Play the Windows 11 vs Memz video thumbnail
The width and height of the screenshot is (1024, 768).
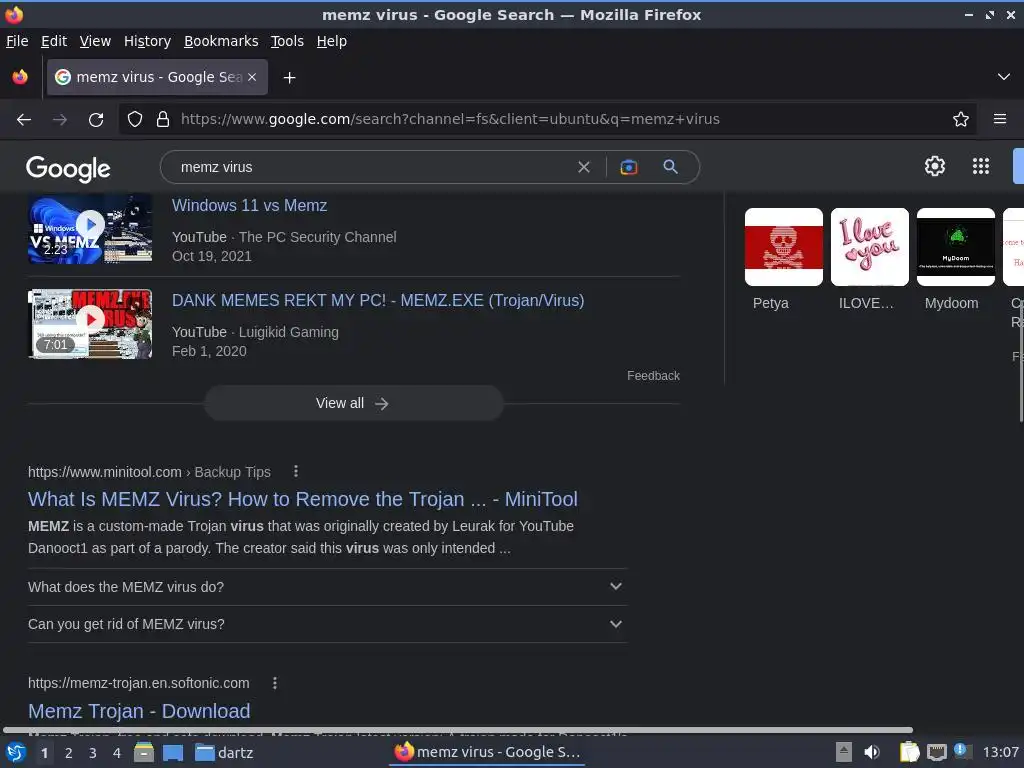(x=90, y=228)
